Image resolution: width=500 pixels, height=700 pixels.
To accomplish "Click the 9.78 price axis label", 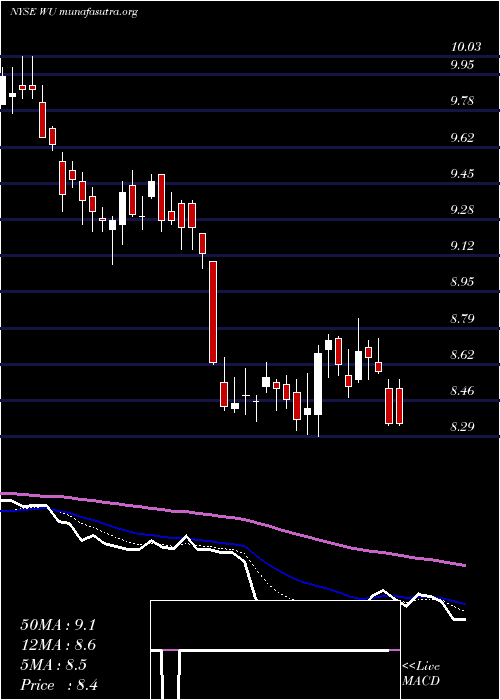I will tap(462, 100).
